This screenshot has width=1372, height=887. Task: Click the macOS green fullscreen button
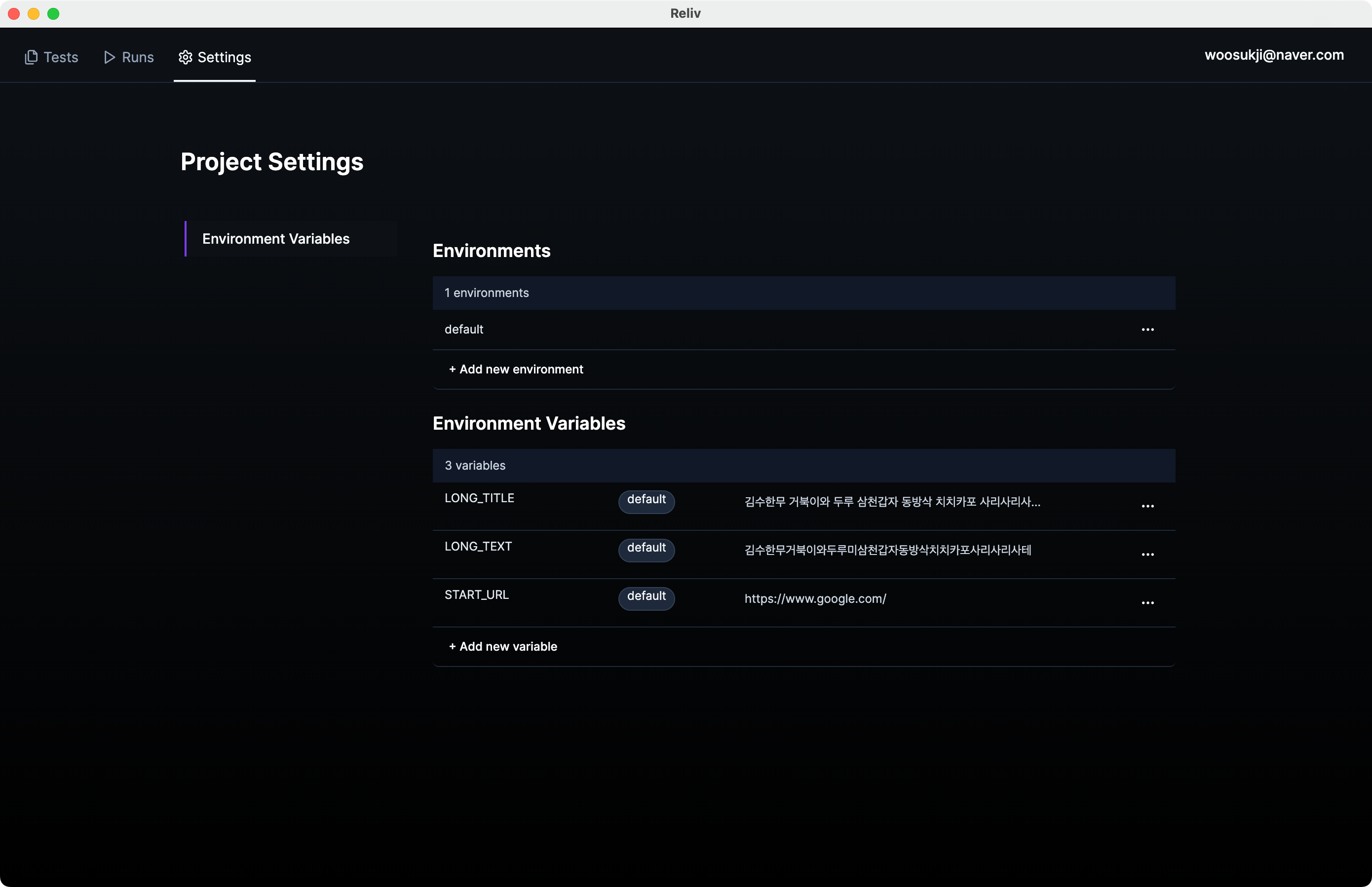coord(53,14)
